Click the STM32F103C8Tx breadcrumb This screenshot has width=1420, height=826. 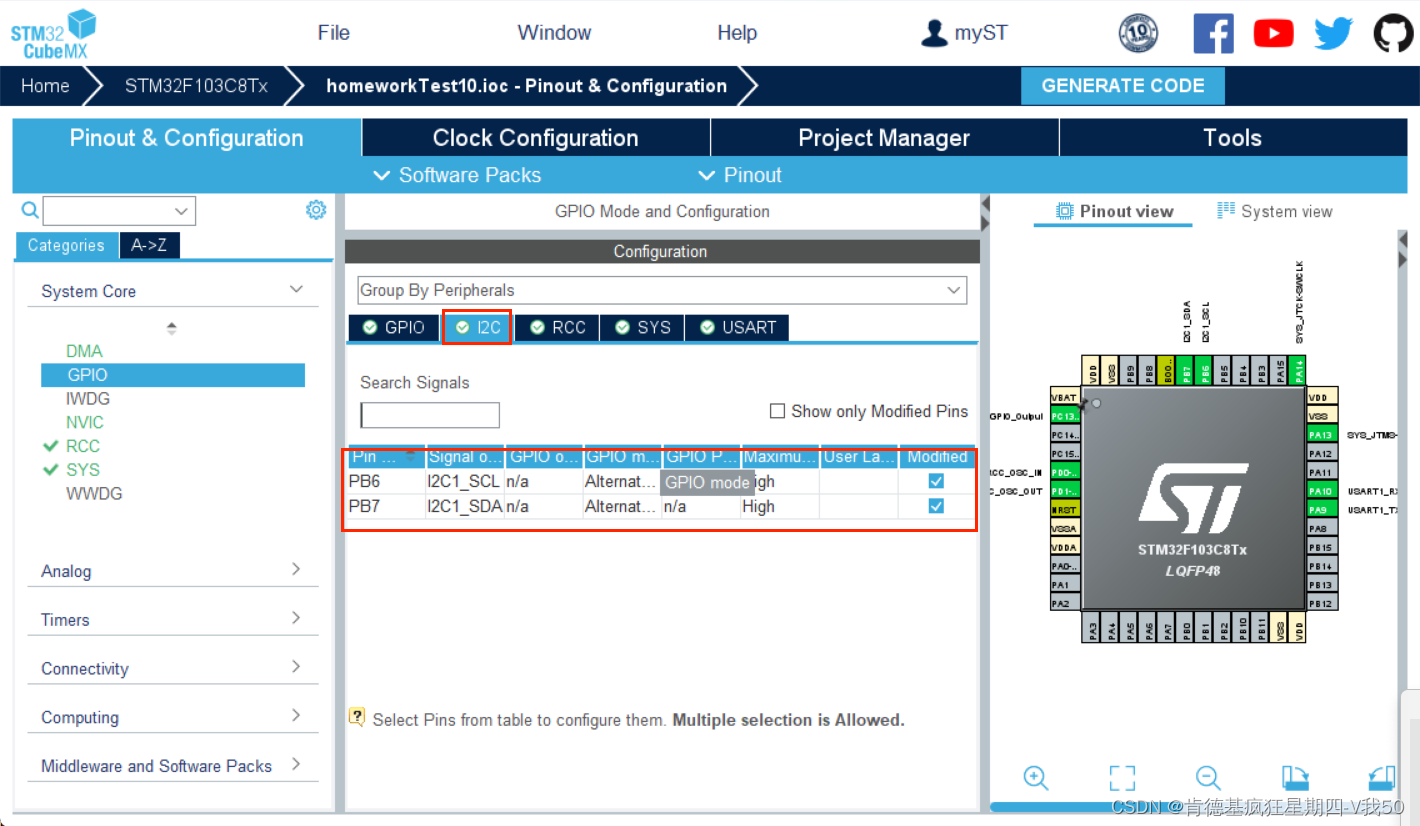196,86
